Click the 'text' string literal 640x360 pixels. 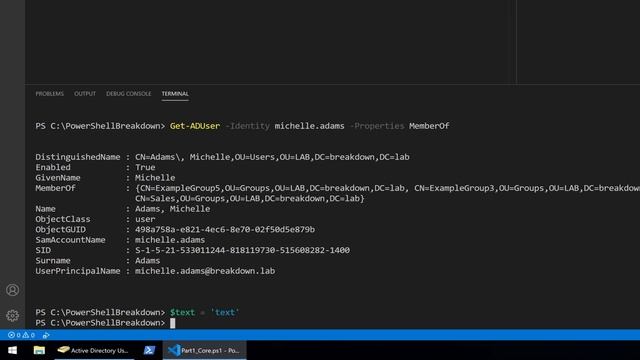225,313
